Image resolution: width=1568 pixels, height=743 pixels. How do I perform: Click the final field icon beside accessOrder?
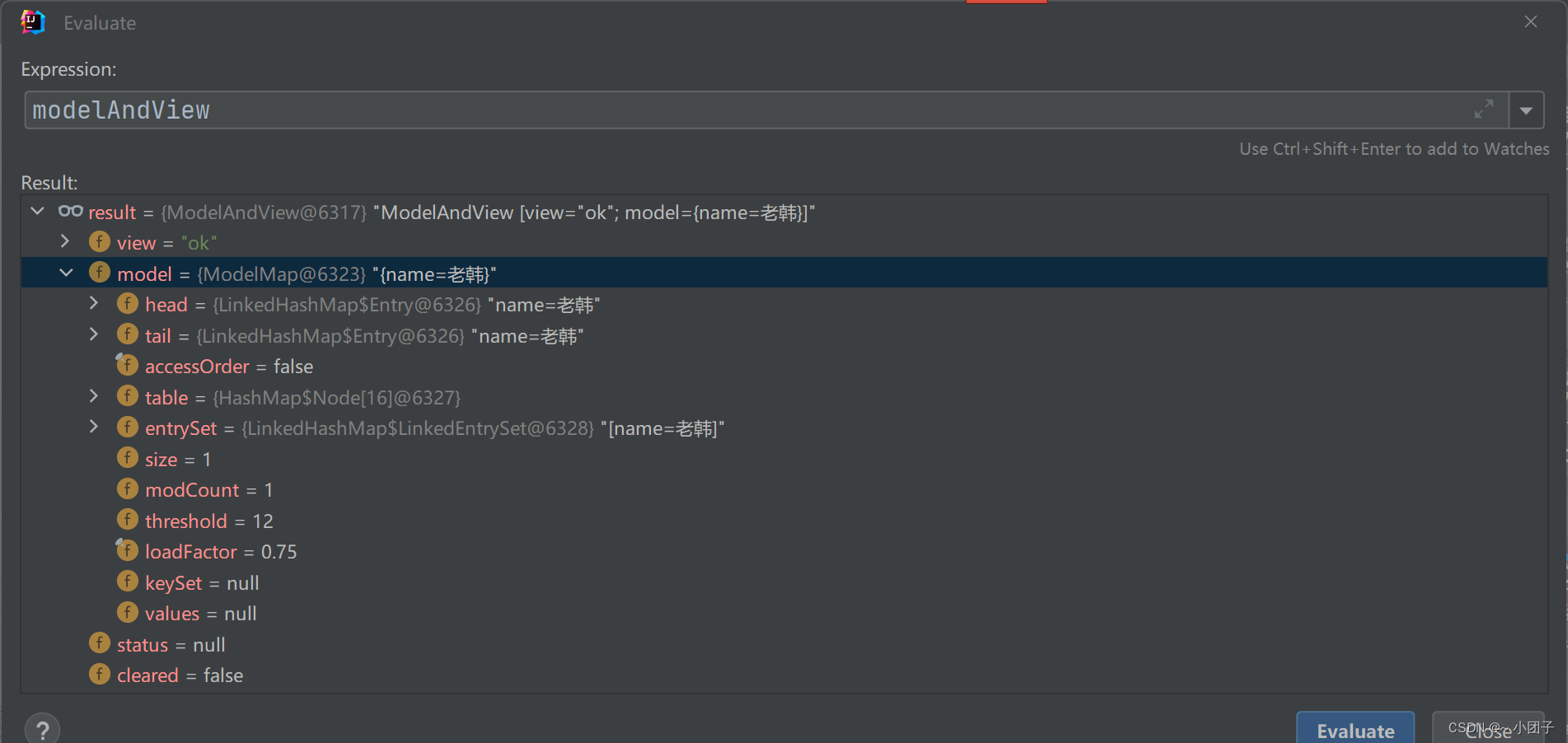click(127, 365)
